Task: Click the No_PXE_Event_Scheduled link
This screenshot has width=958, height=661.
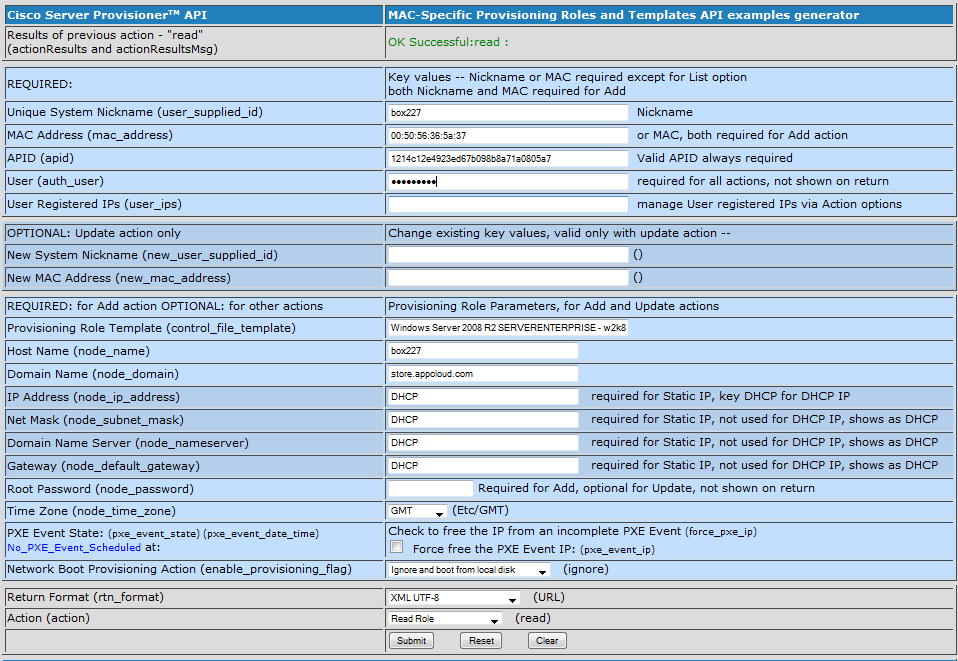Action: point(74,548)
